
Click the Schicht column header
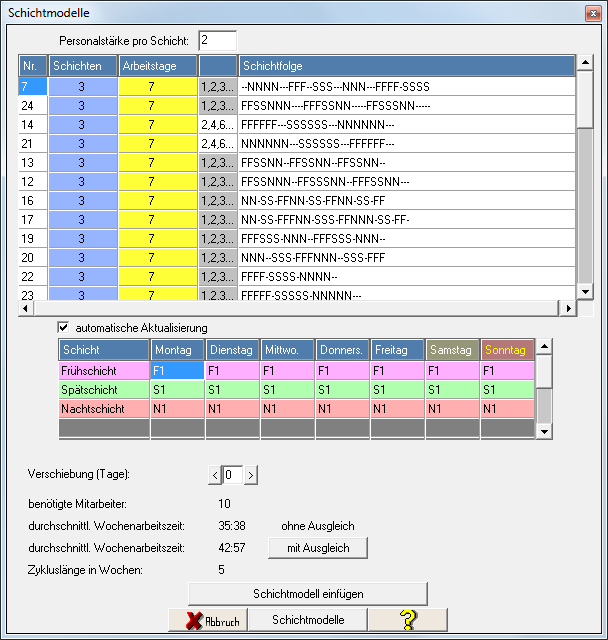pyautogui.click(x=104, y=350)
